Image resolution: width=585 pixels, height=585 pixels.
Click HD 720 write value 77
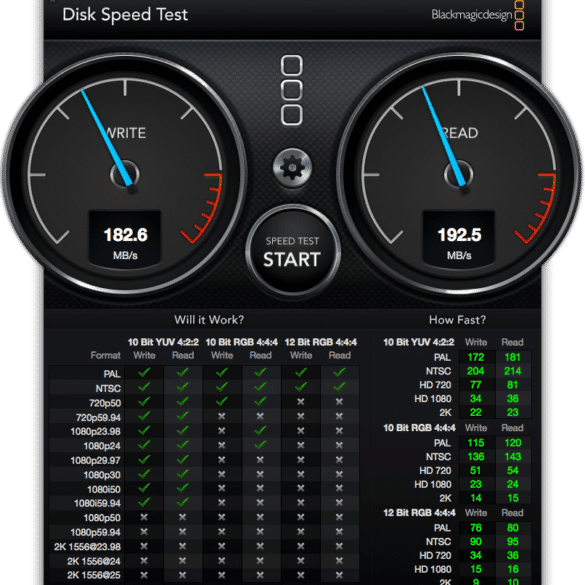pyautogui.click(x=476, y=385)
